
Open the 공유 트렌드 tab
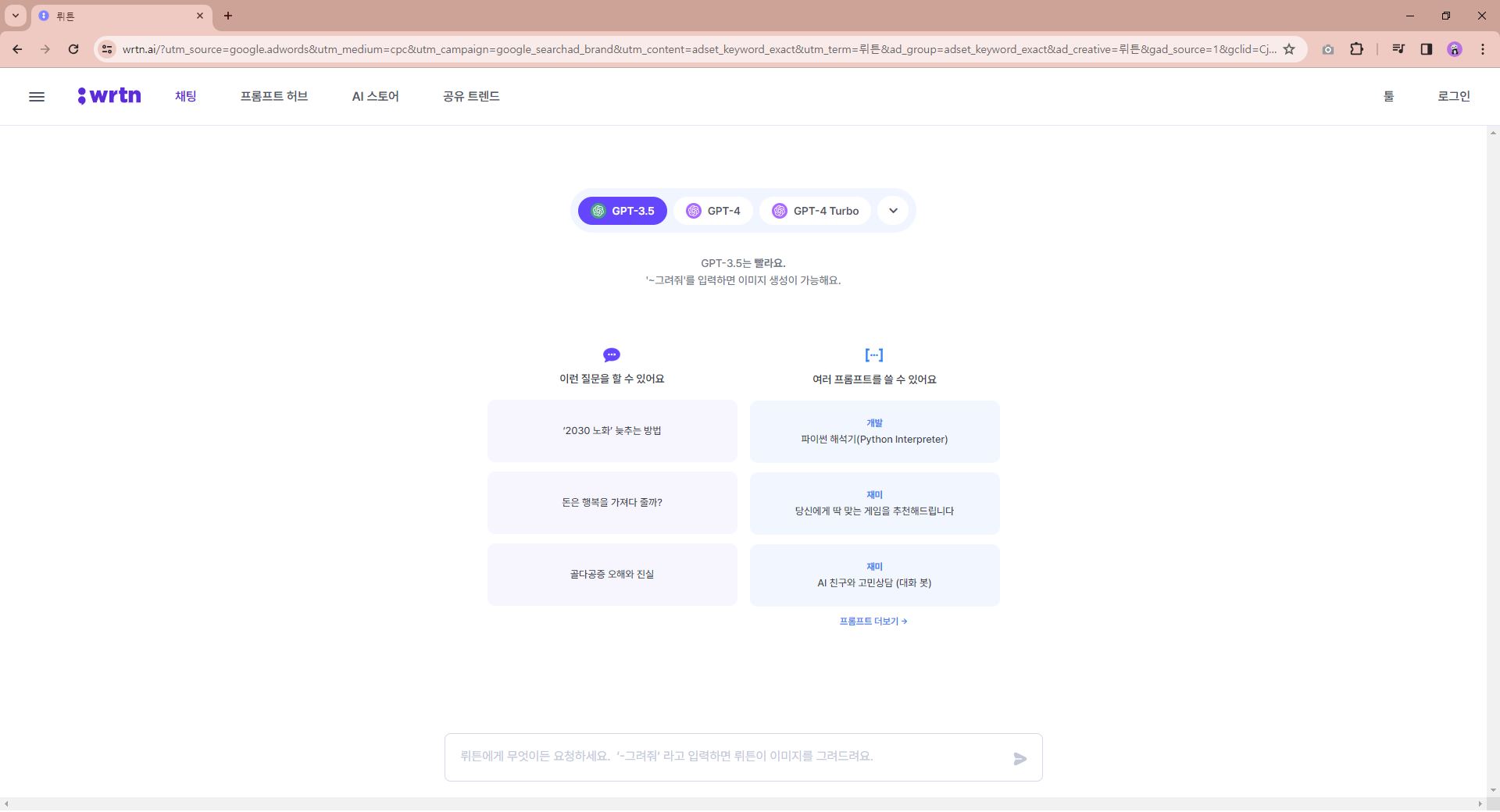(x=471, y=96)
